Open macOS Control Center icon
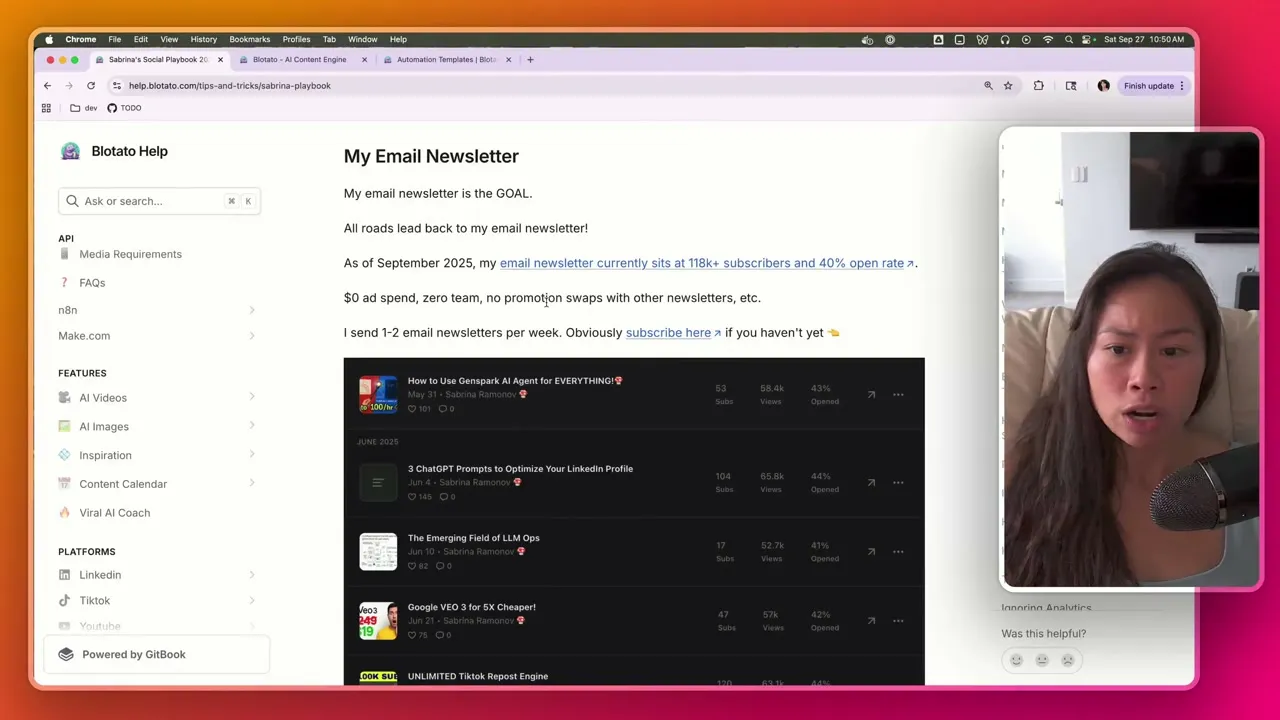Screen dimensions: 1280x720 point(1087,40)
